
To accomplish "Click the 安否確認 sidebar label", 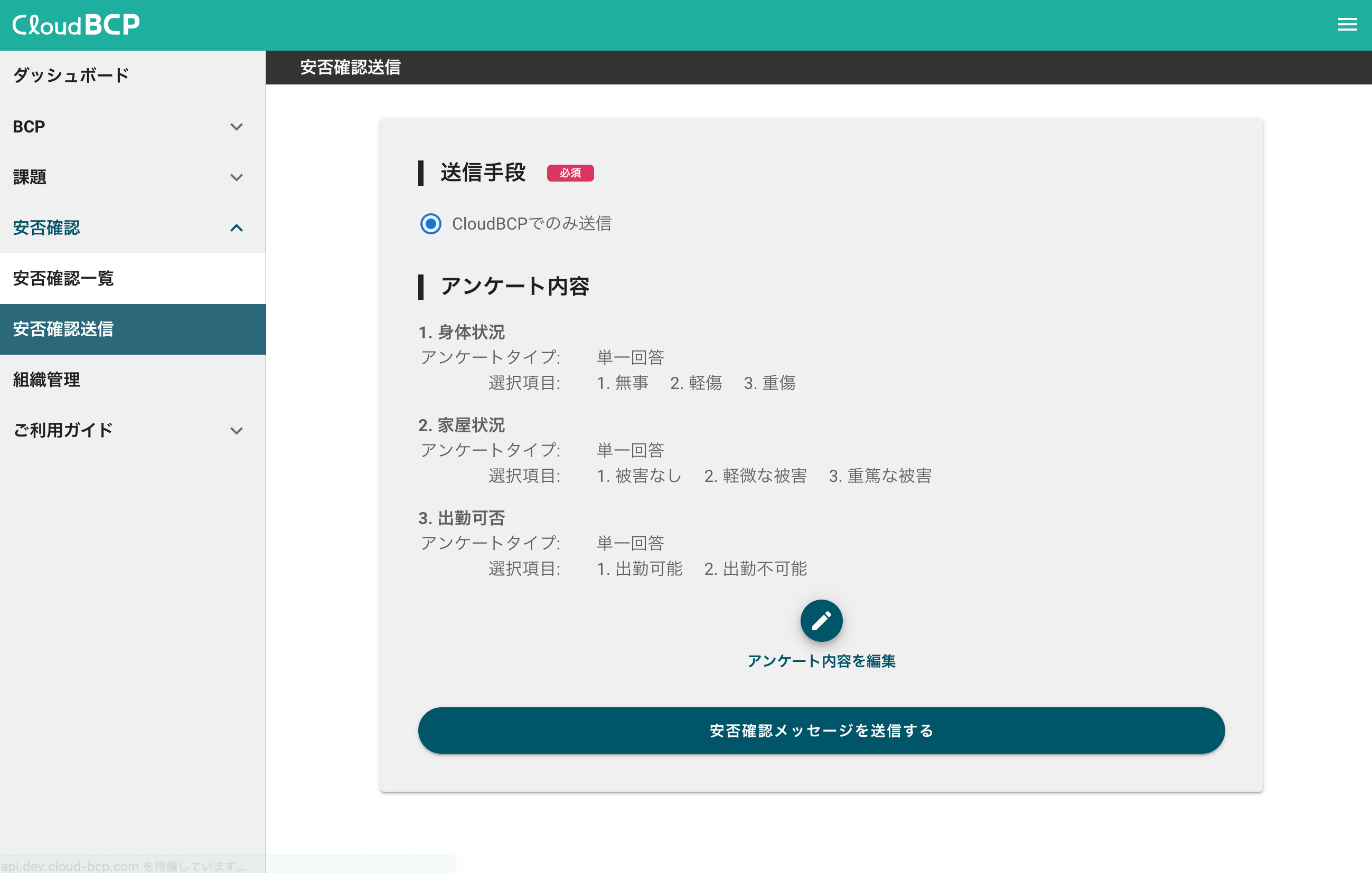I will (x=46, y=228).
